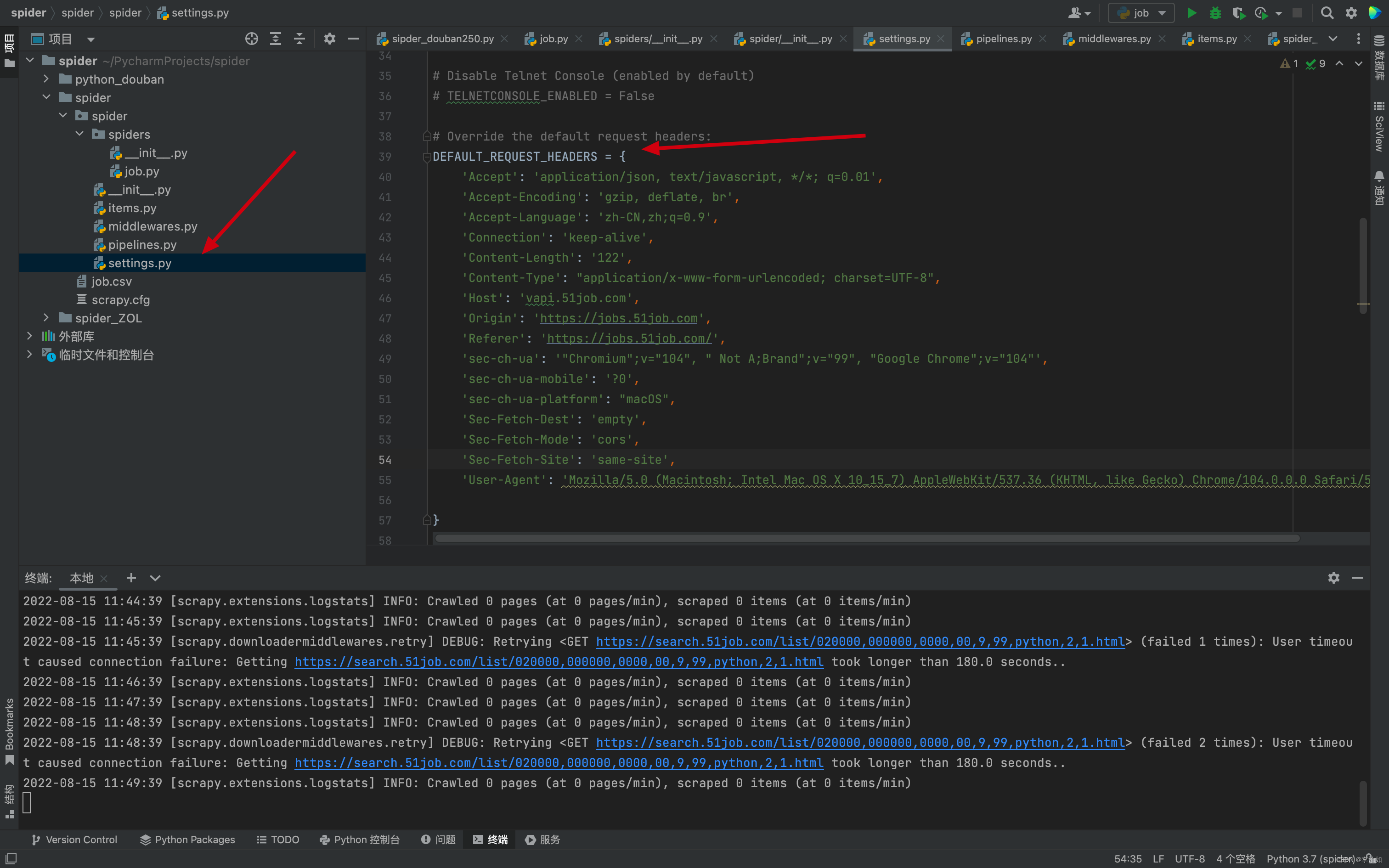Toggle tool window quick access icon
The image size is (1389, 868).
[11, 858]
